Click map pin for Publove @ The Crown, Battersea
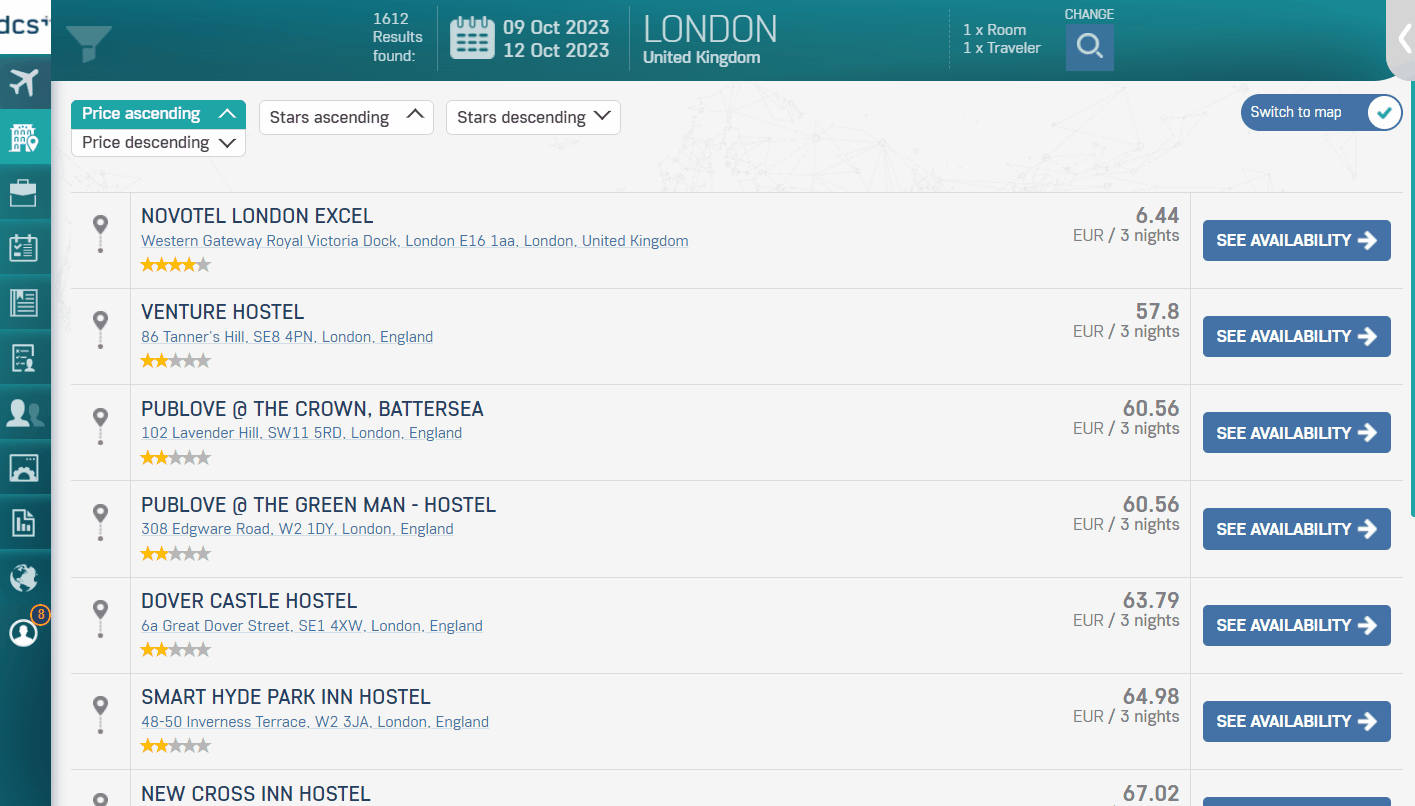The height and width of the screenshot is (806, 1415). tap(100, 425)
